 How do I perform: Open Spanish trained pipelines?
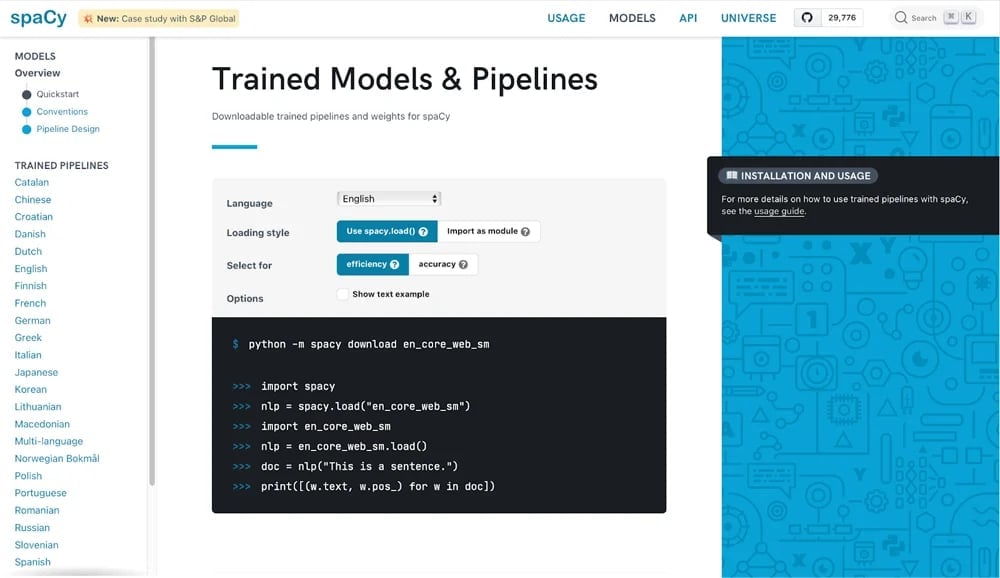coord(33,562)
